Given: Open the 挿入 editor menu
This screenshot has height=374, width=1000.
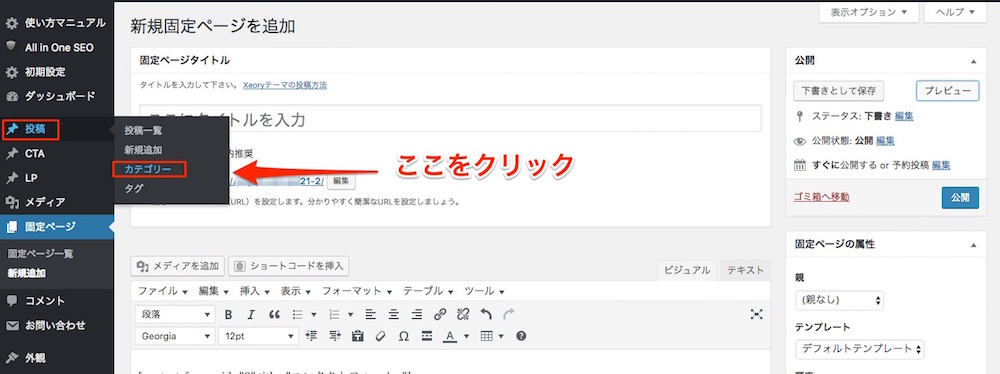Looking at the screenshot, I should [x=254, y=291].
